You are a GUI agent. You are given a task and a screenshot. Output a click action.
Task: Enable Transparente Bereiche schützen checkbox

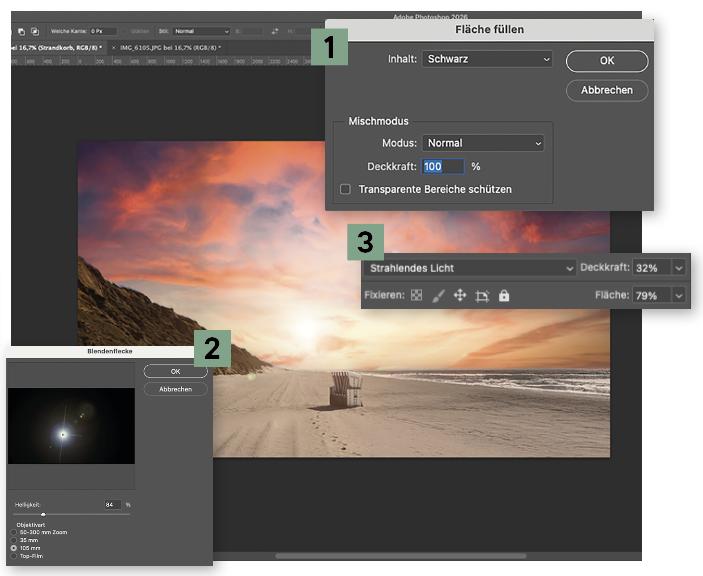[346, 189]
